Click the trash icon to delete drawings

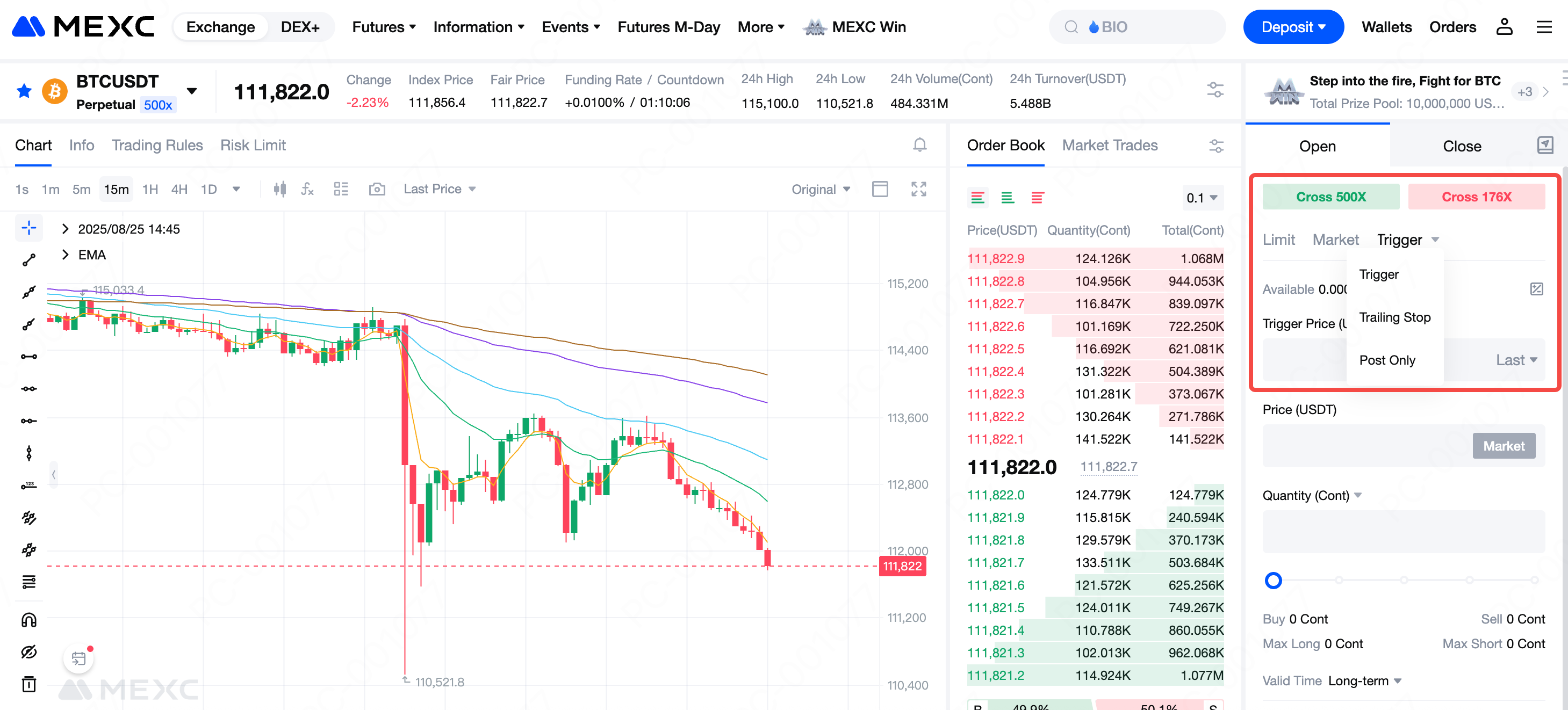tap(28, 684)
